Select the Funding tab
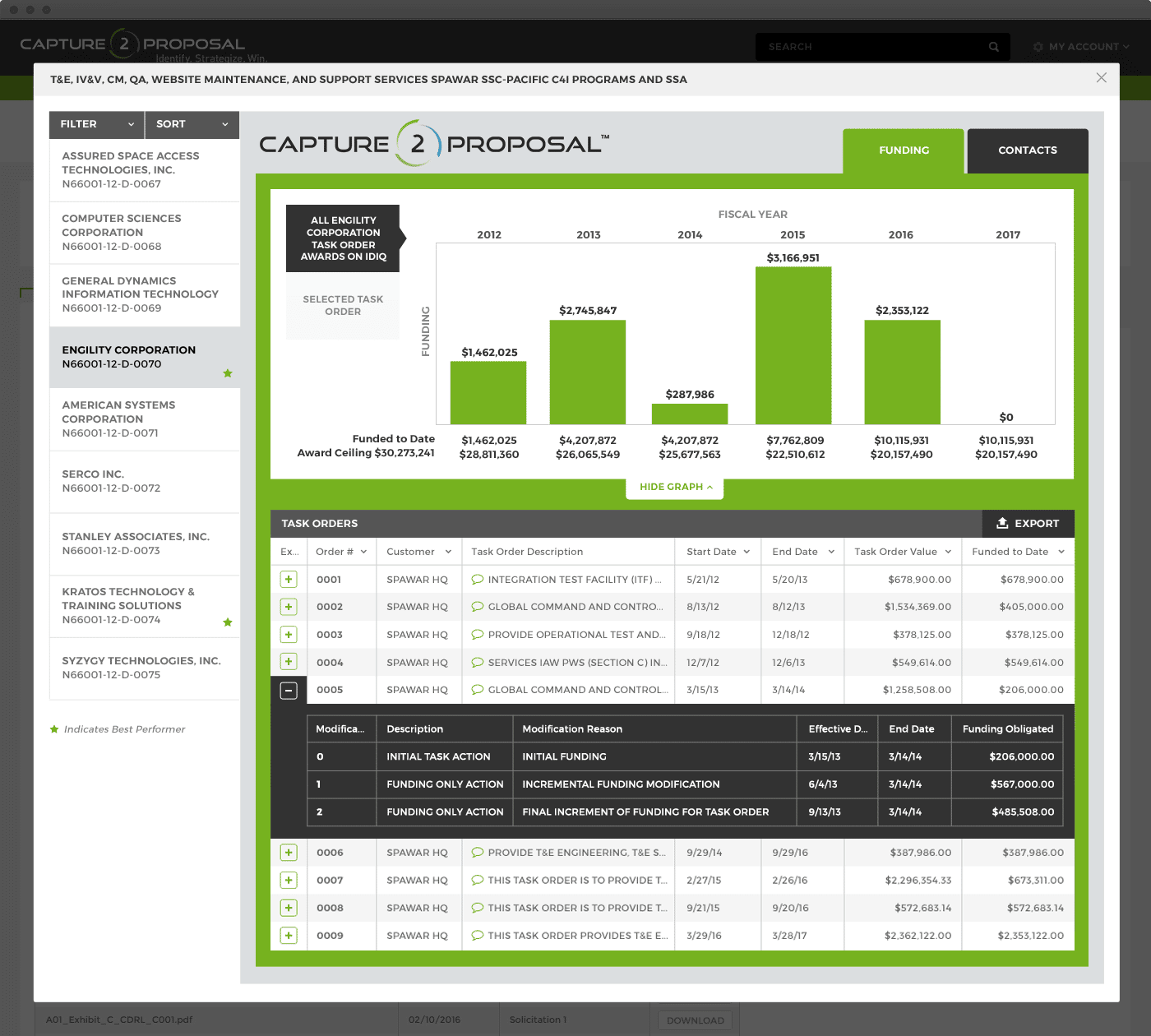This screenshot has height=1036, width=1151. 903,150
